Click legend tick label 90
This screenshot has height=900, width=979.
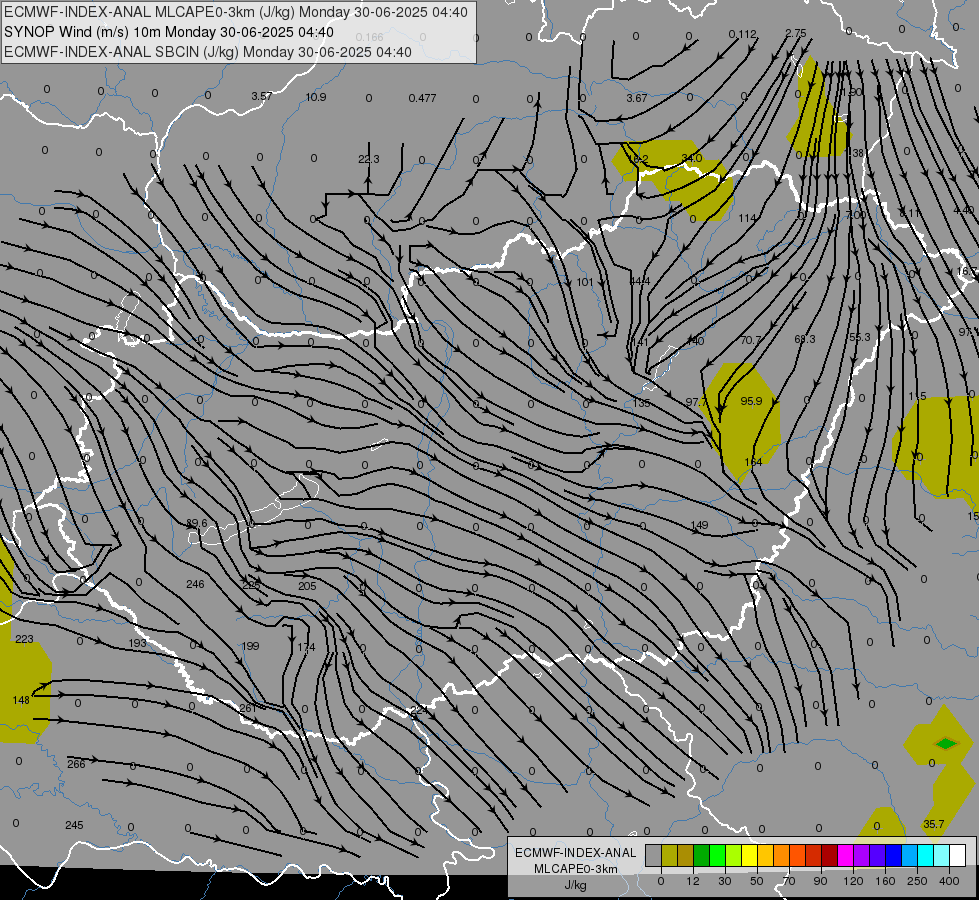click(820, 881)
